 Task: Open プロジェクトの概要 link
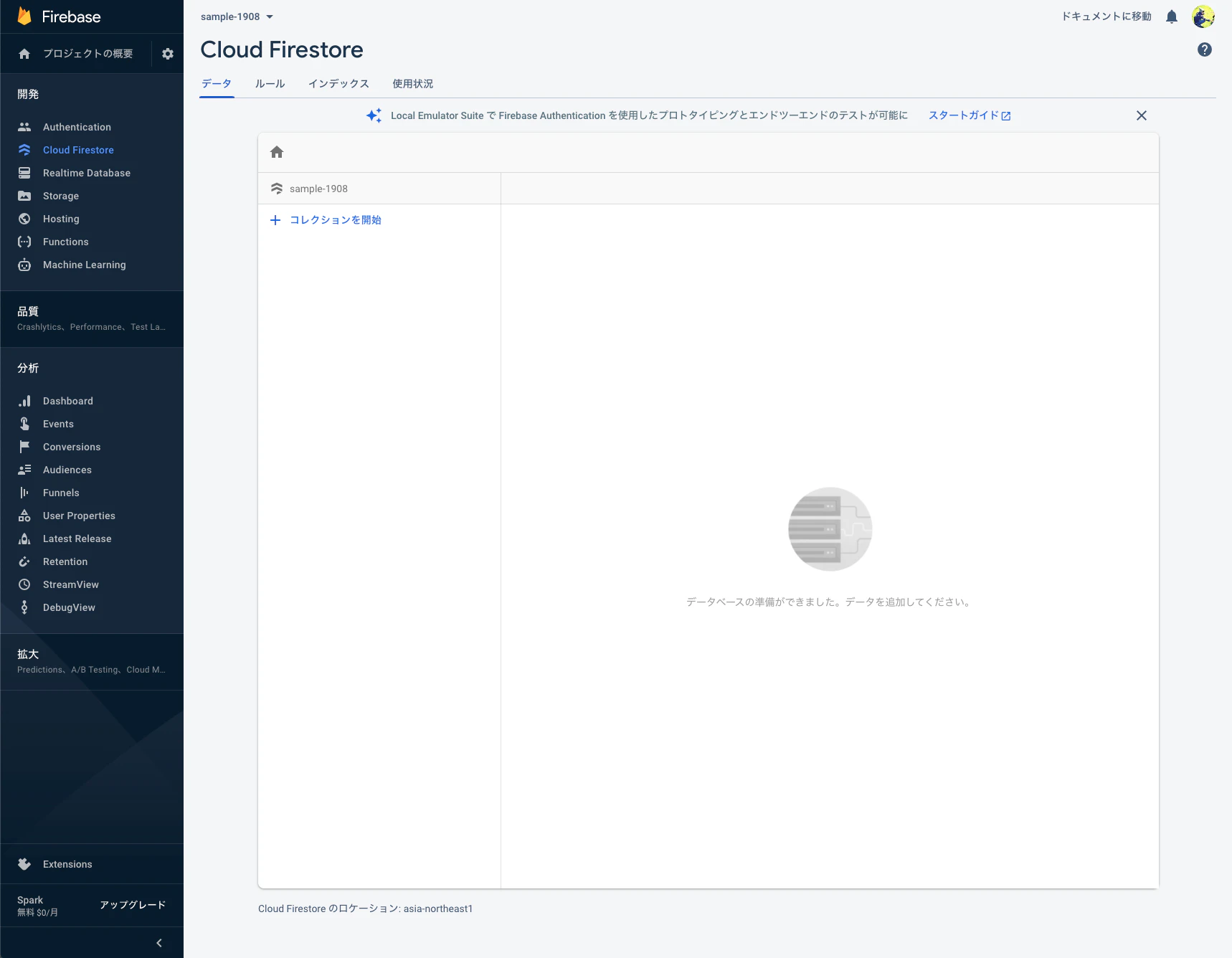[87, 54]
